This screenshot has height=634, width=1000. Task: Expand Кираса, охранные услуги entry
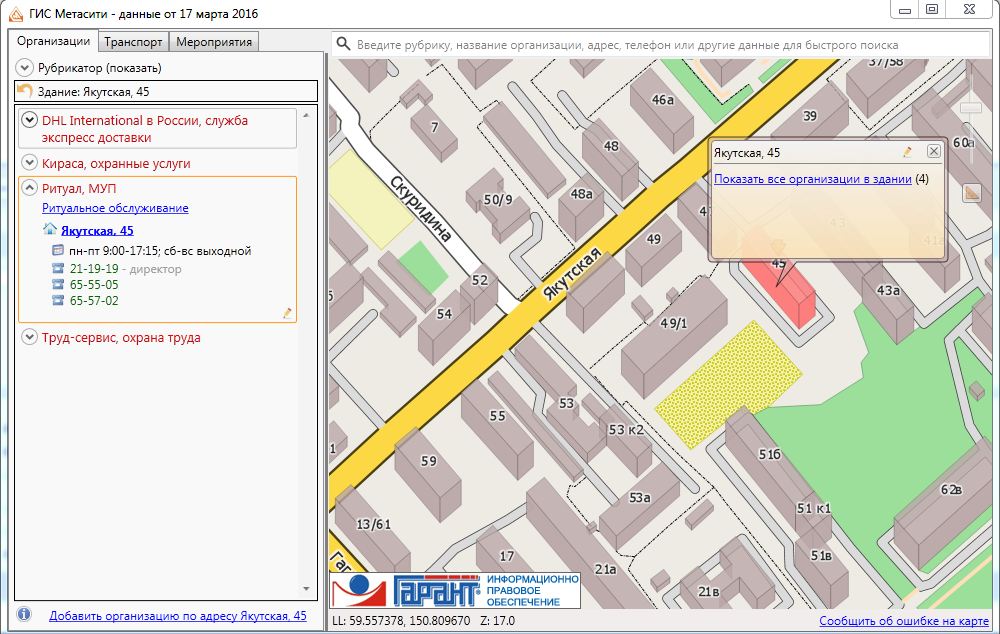28,163
